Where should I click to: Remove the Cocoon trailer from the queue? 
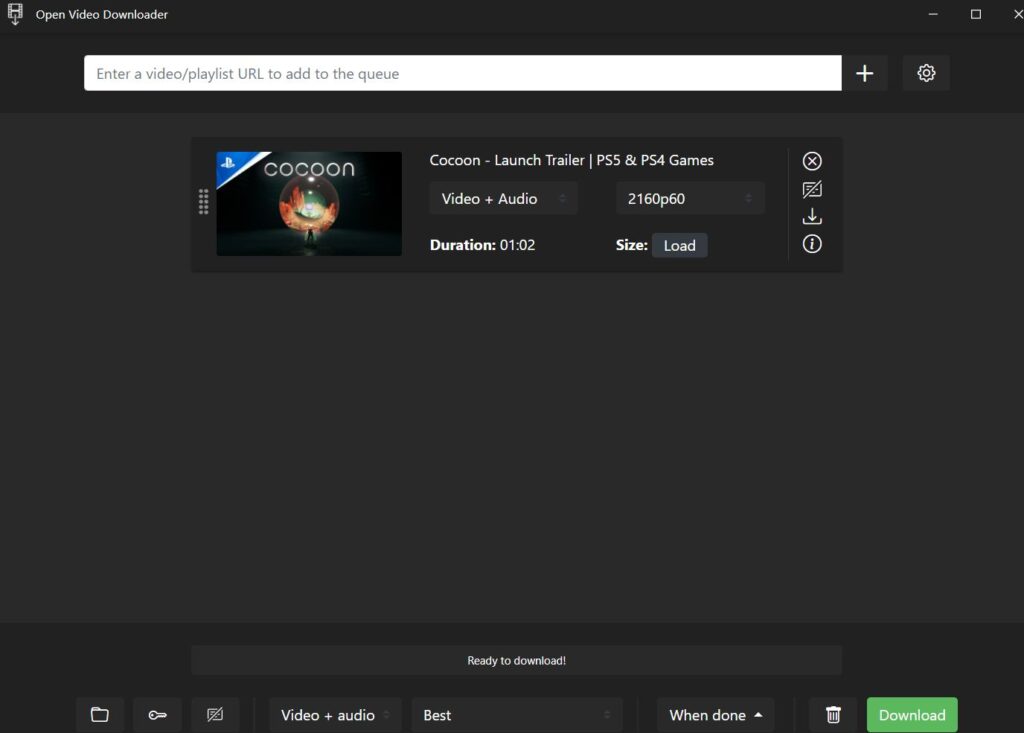812,160
